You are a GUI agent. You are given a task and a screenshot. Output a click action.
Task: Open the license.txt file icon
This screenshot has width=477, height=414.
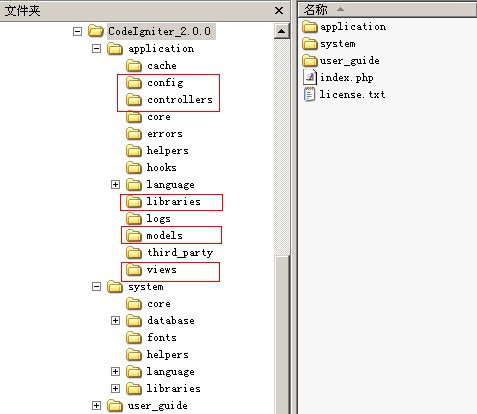click(x=309, y=94)
